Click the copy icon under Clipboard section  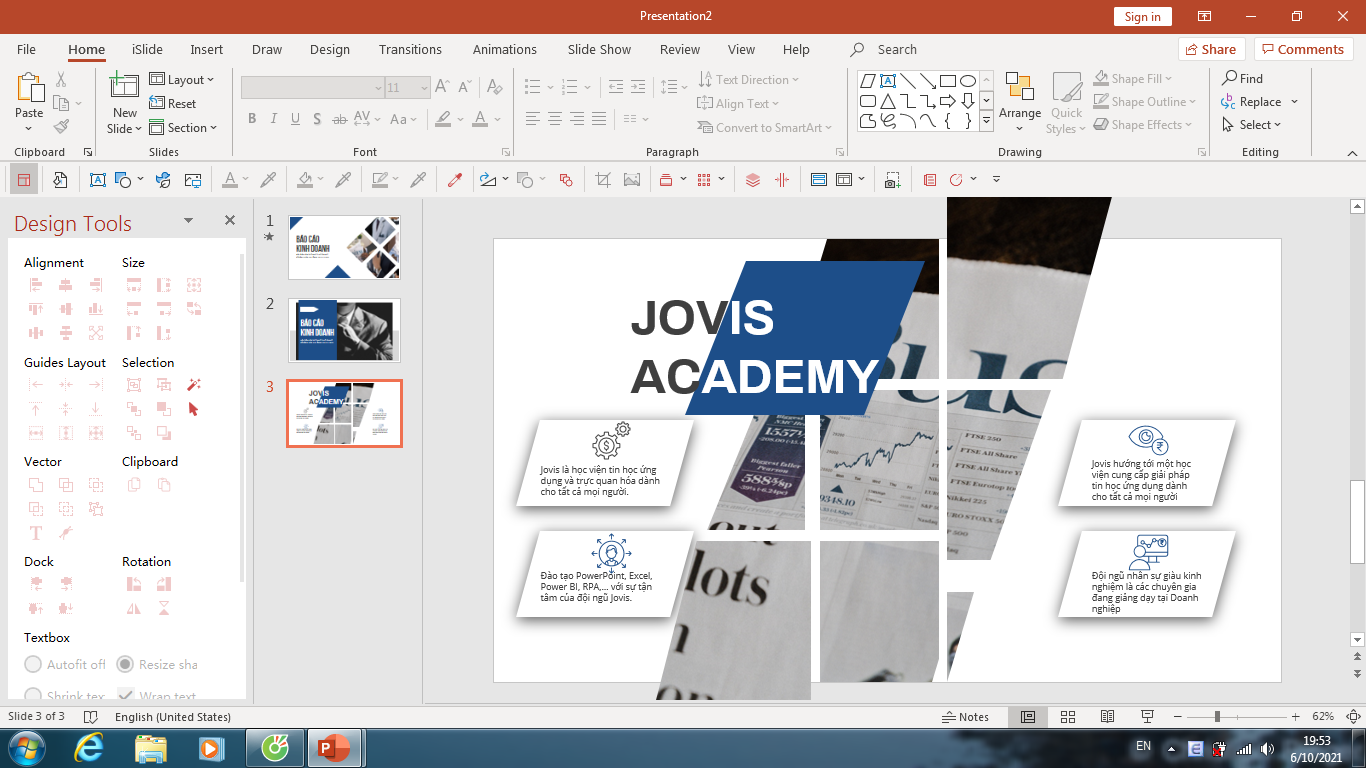134,485
